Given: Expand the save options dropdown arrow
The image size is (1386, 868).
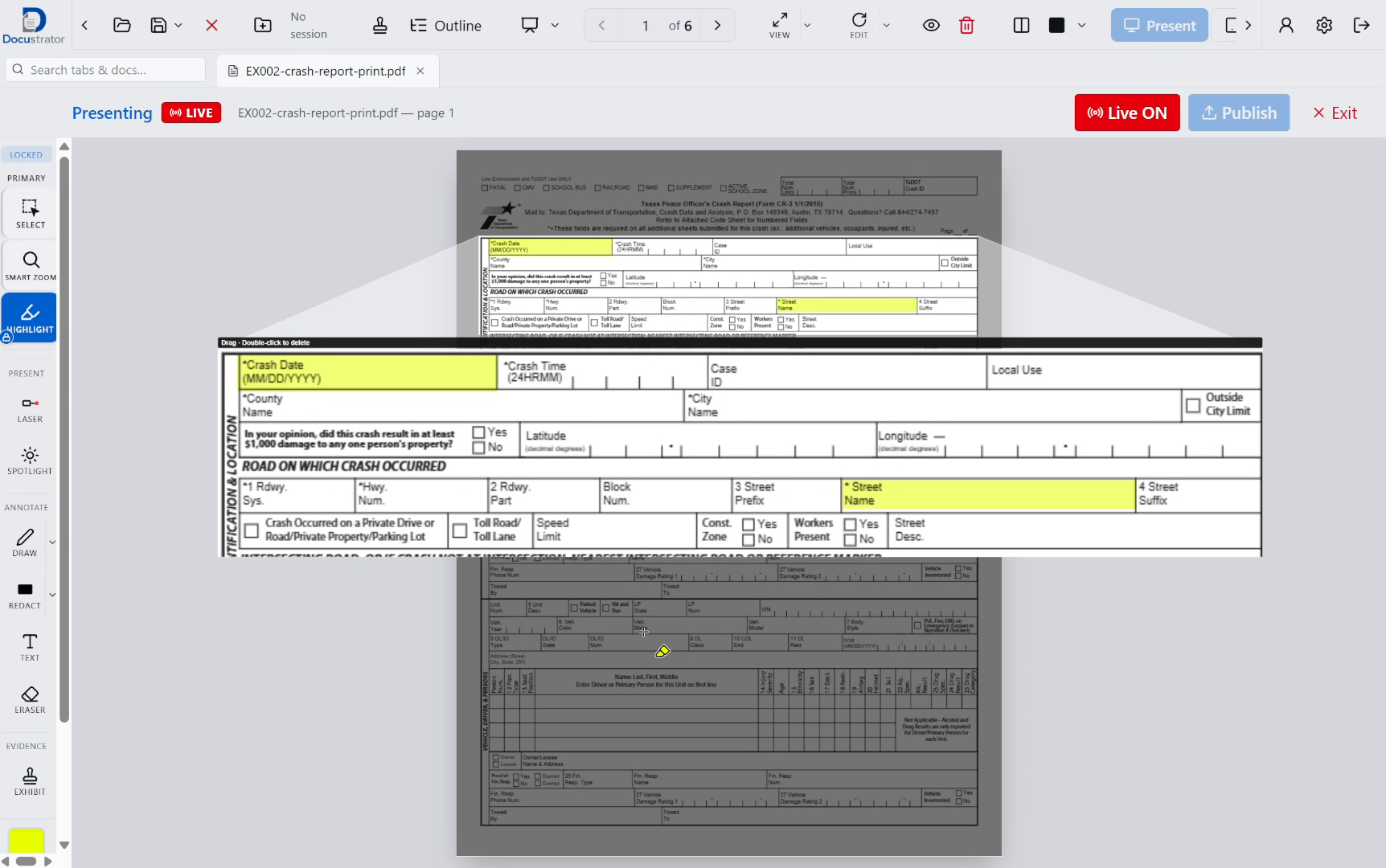Looking at the screenshot, I should pos(178,26).
